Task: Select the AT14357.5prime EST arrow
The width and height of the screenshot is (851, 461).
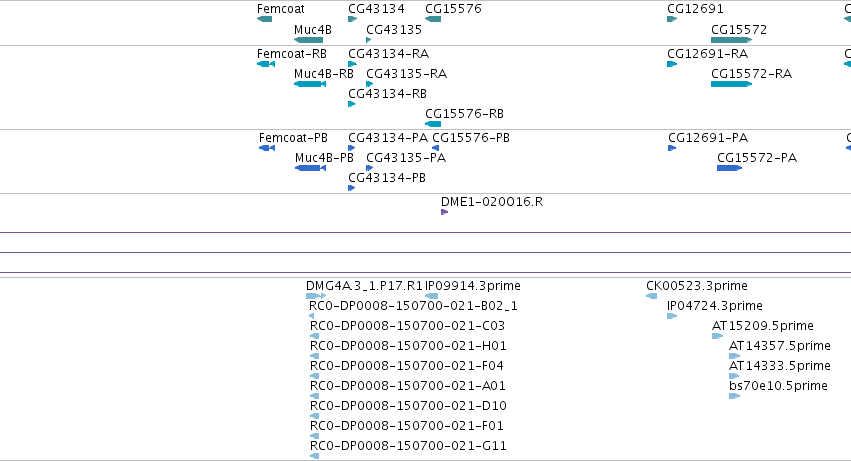Action: pos(734,357)
